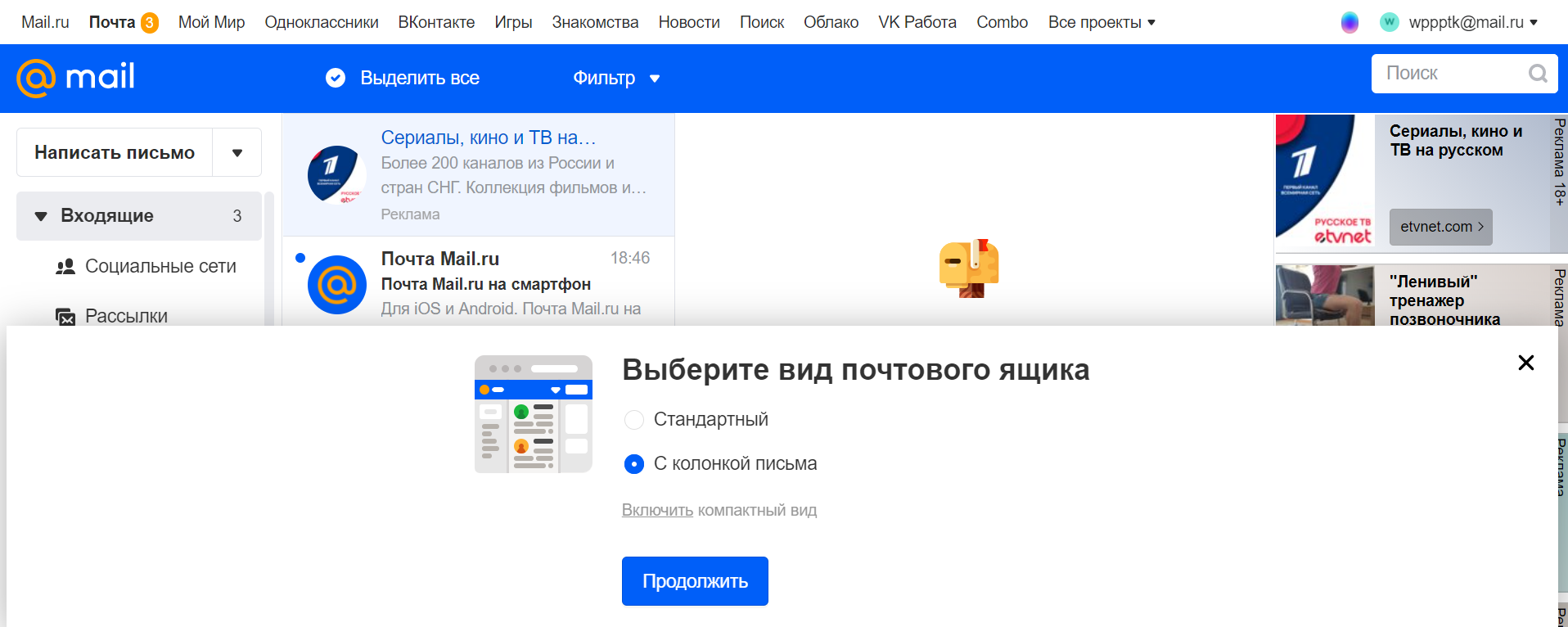
Task: Click the Продолжить button
Action: 695,581
